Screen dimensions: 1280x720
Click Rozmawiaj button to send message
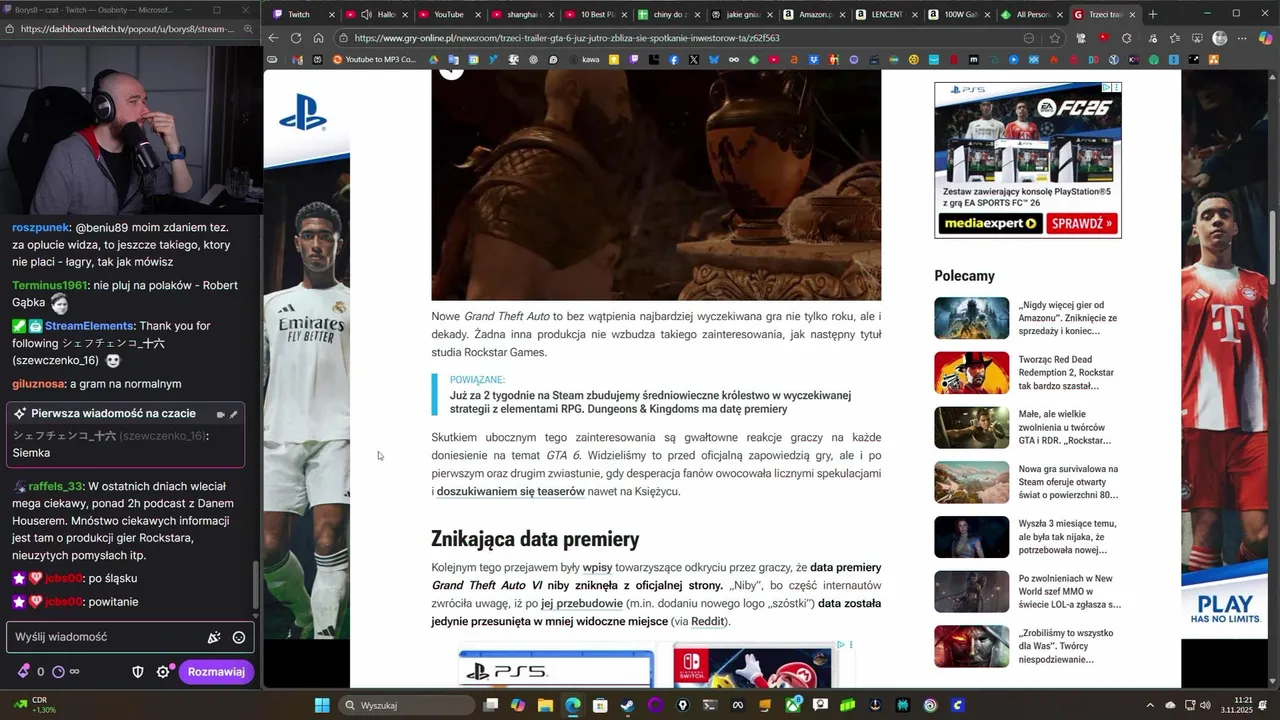(216, 672)
